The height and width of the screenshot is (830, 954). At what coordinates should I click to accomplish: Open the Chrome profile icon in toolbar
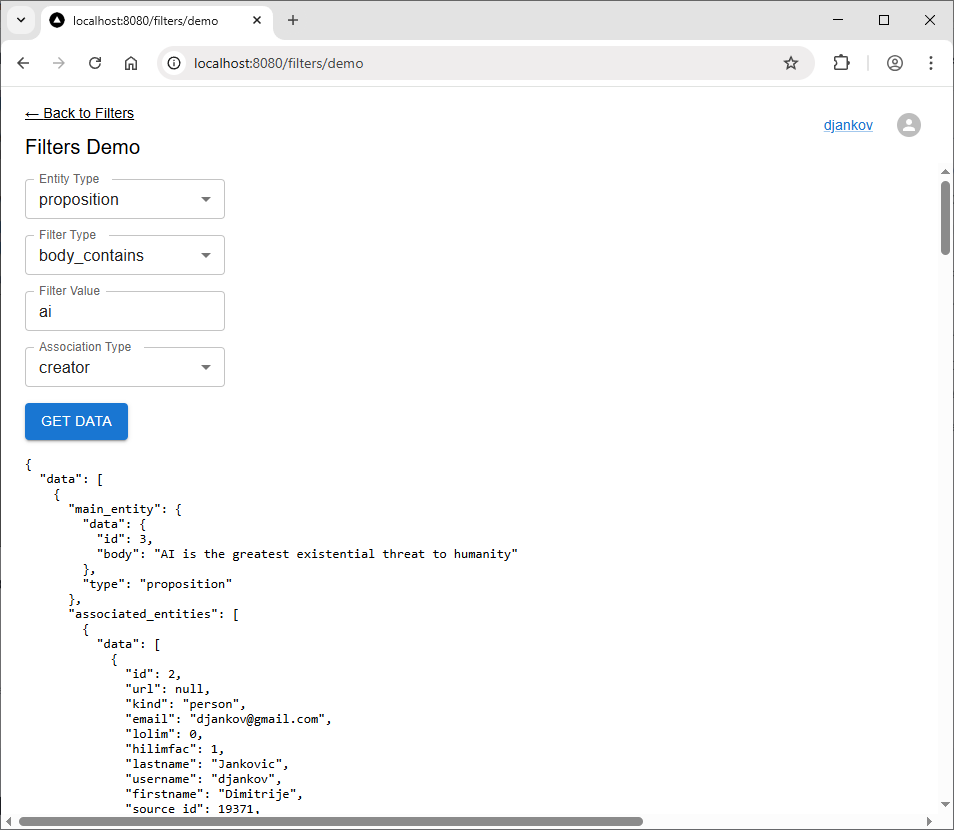pyautogui.click(x=895, y=63)
